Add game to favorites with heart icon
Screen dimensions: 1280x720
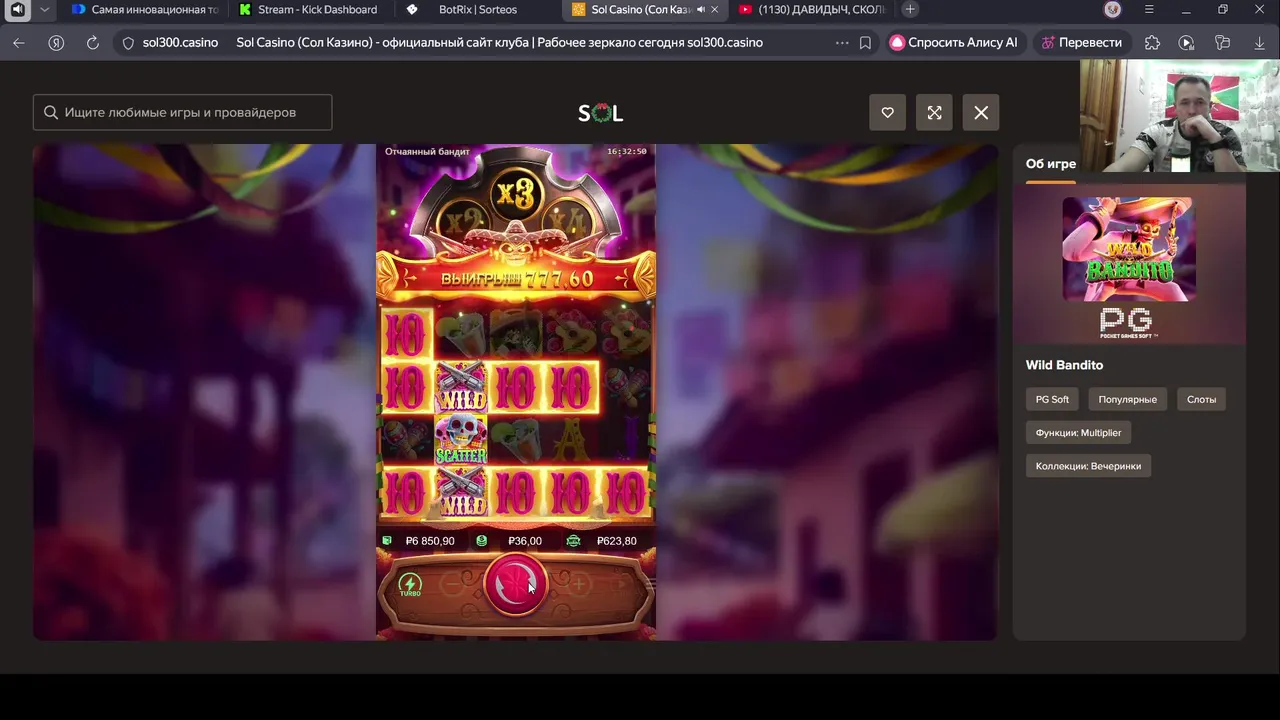tap(887, 113)
